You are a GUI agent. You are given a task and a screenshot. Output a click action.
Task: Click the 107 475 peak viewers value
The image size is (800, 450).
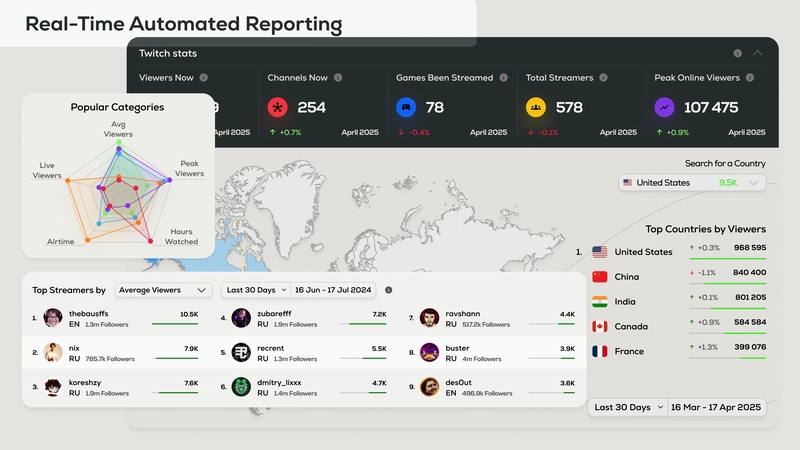(711, 107)
